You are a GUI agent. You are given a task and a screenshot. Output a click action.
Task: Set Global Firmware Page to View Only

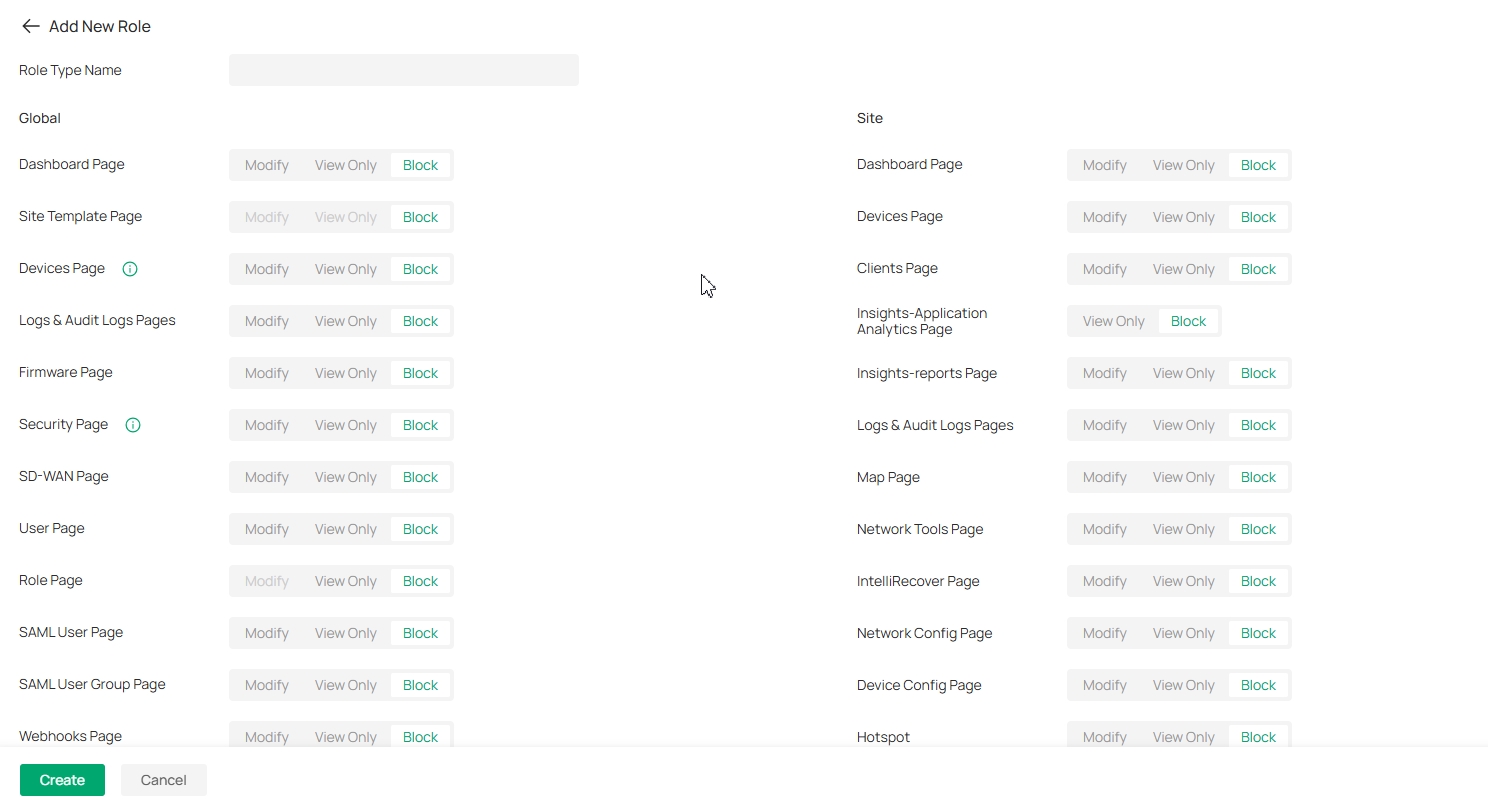tap(345, 373)
